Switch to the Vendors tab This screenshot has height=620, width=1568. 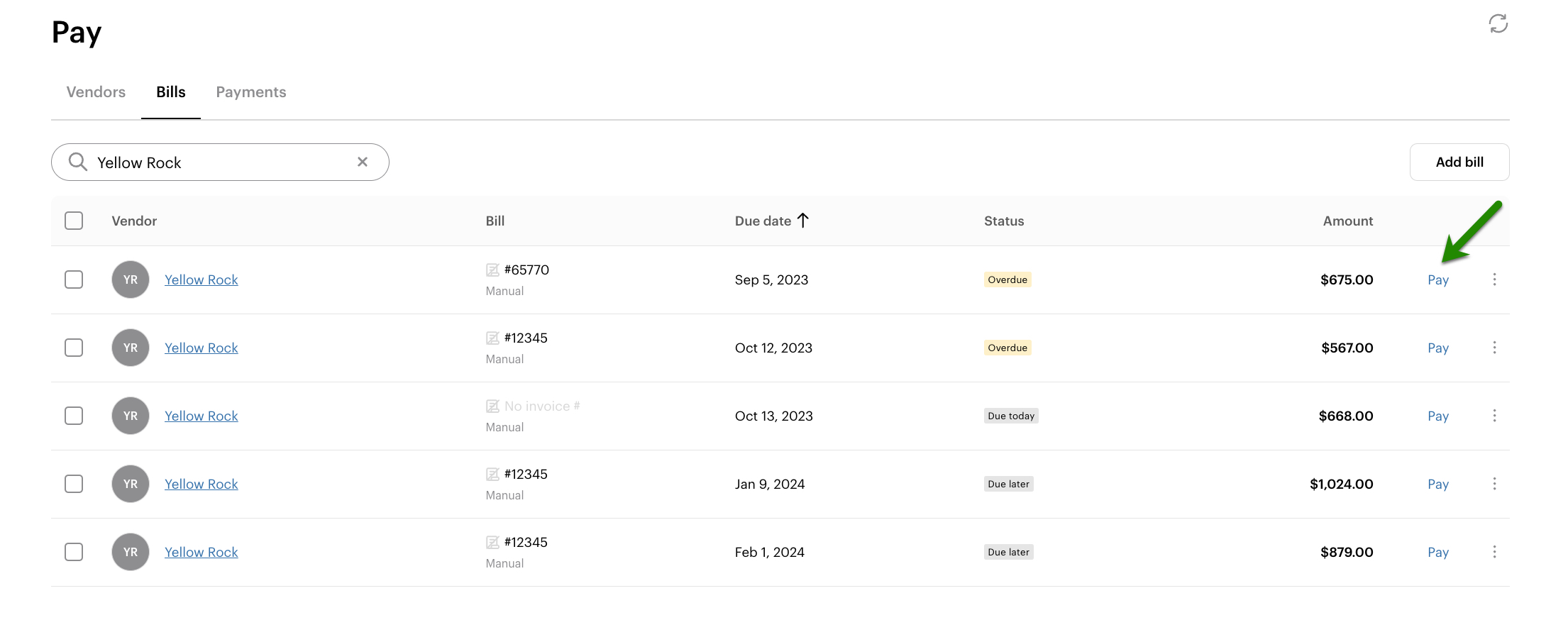[x=96, y=92]
